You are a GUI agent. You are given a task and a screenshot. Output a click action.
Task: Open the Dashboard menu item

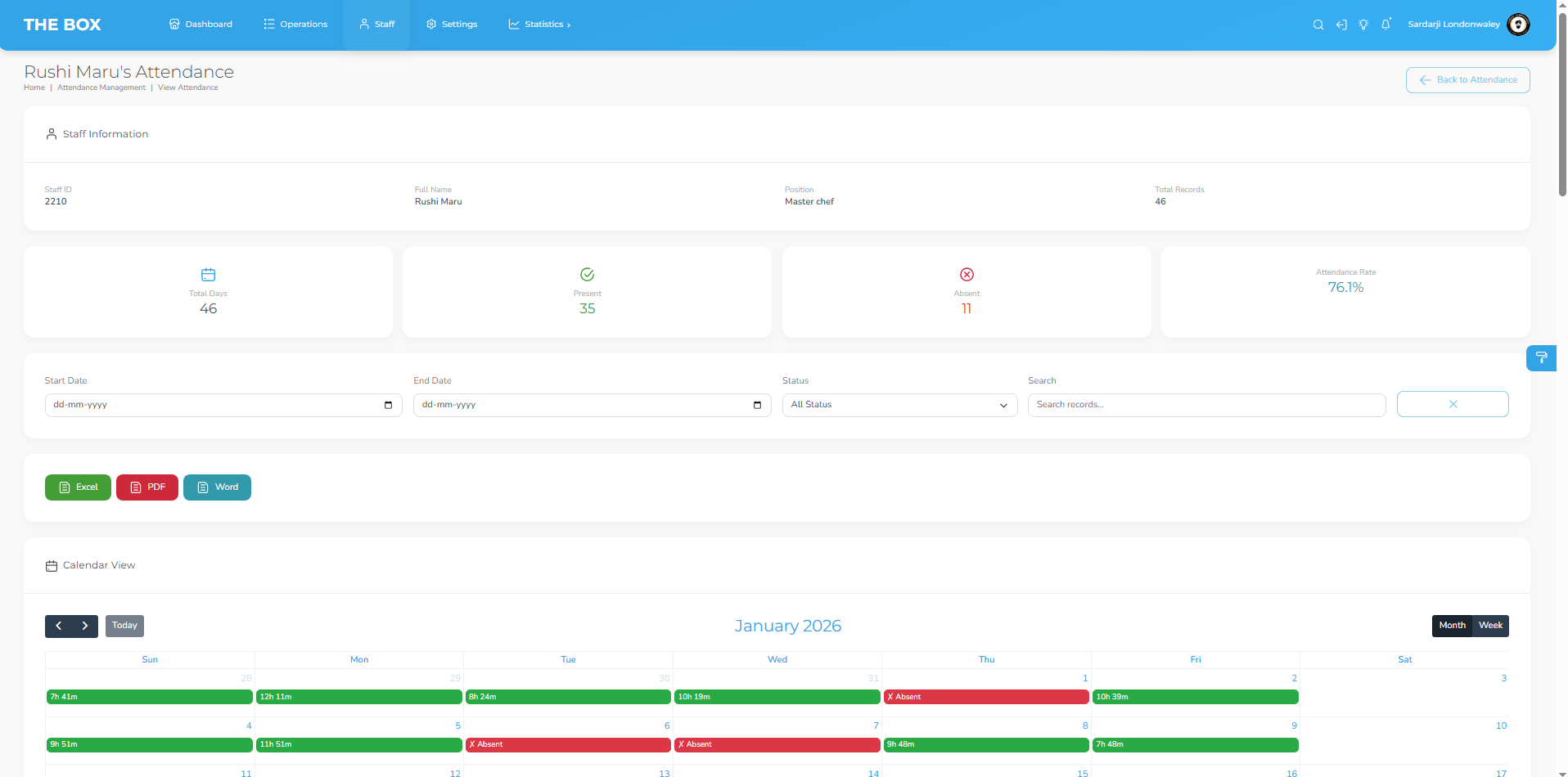pos(201,25)
